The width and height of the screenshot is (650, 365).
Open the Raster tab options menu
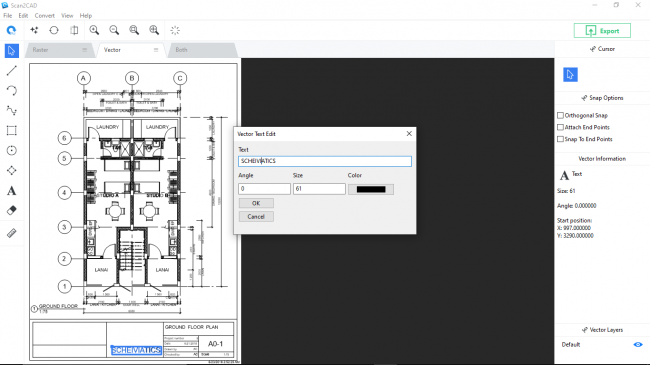[x=85, y=50]
